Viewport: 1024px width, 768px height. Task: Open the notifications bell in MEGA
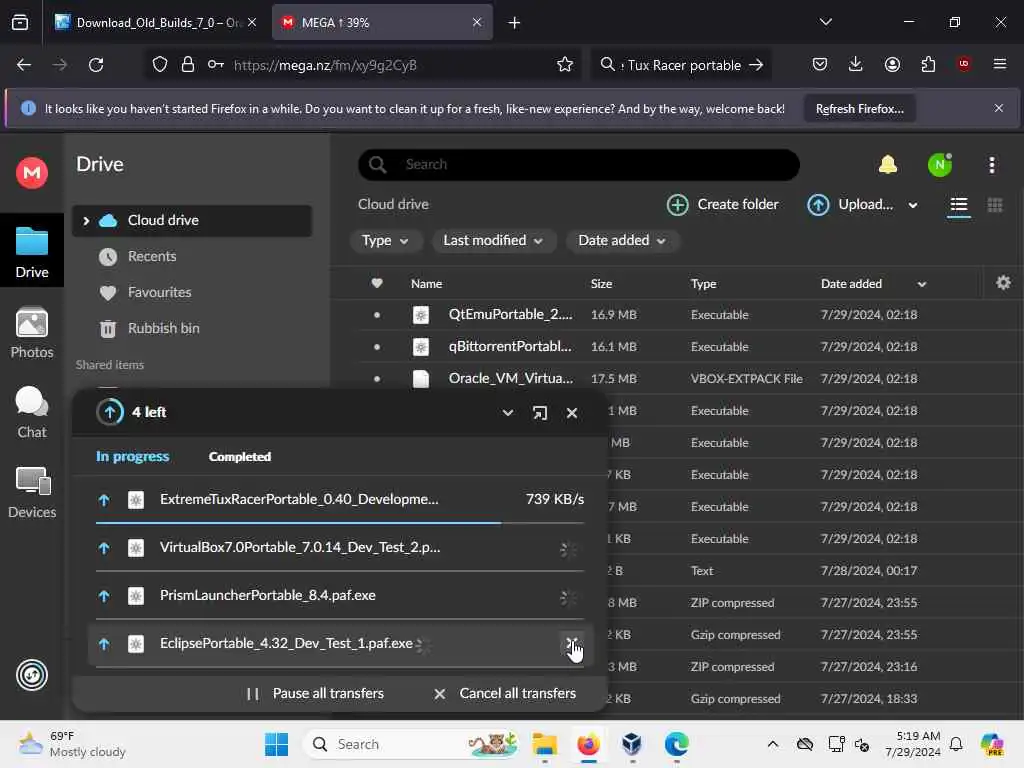pyautogui.click(x=888, y=165)
